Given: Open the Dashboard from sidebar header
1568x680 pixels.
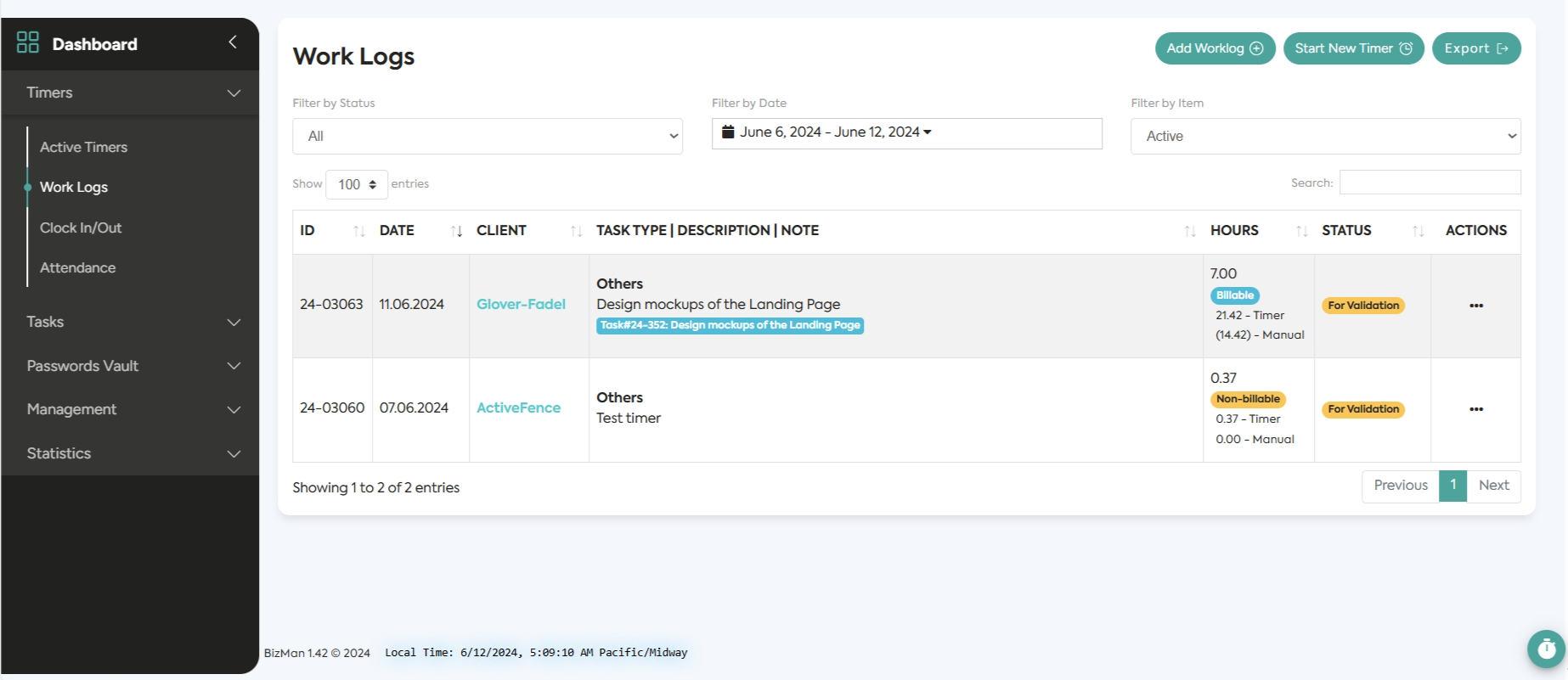Looking at the screenshot, I should tap(94, 44).
